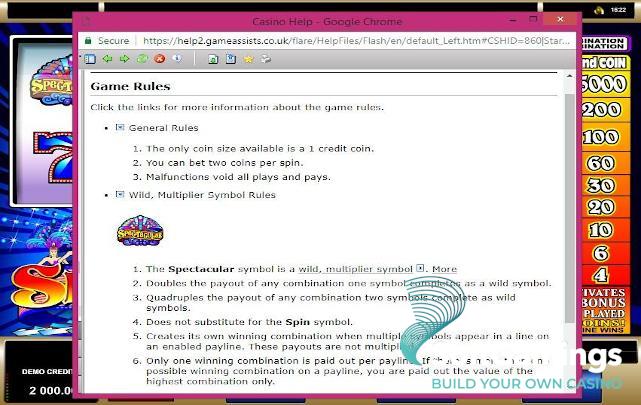
Task: Open the 'wild, multiplier symbol' link
Action: pos(355,269)
